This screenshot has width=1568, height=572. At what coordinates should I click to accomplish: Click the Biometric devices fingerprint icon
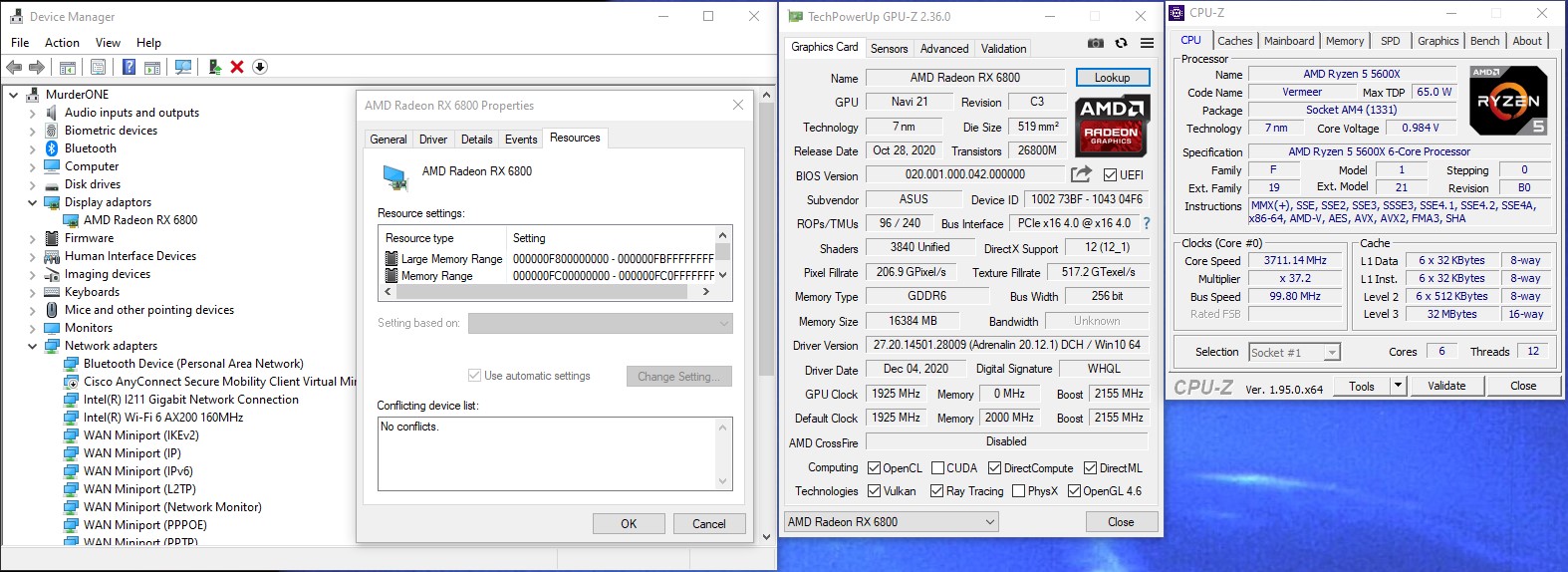click(51, 131)
